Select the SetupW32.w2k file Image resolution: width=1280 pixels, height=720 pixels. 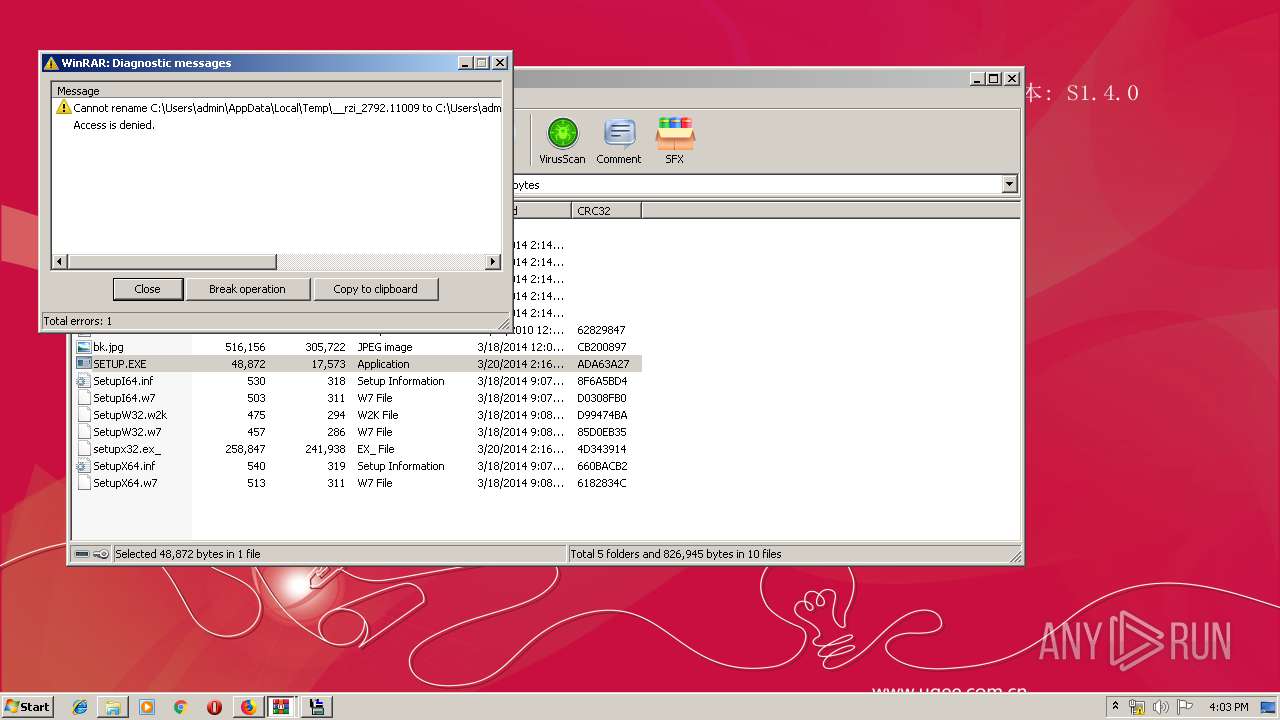[358, 415]
